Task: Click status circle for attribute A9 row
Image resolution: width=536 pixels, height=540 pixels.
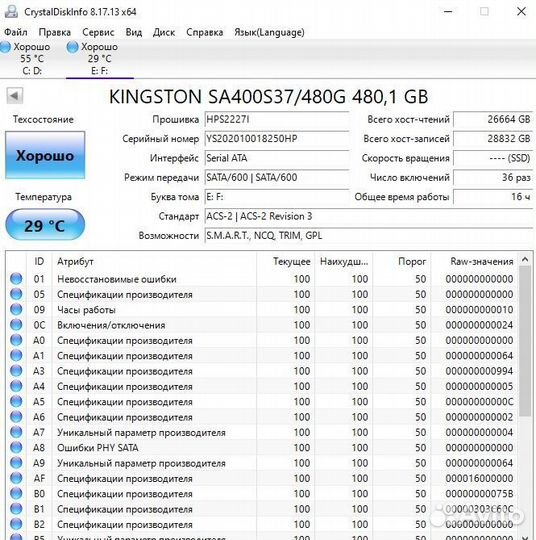Action: click(16, 463)
